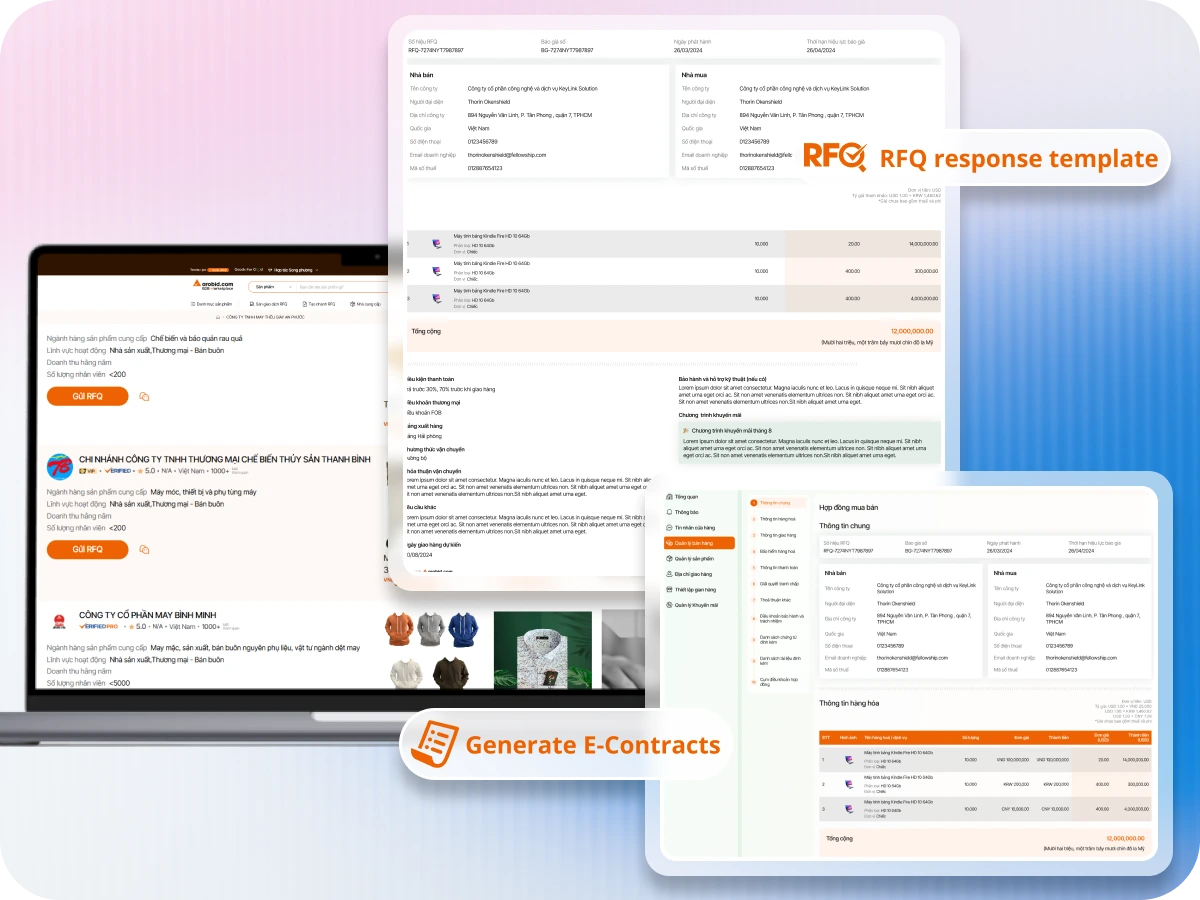Open the Hợp tác Song phương dropdown
Viewport: 1200px width, 900px height.
coord(295,270)
